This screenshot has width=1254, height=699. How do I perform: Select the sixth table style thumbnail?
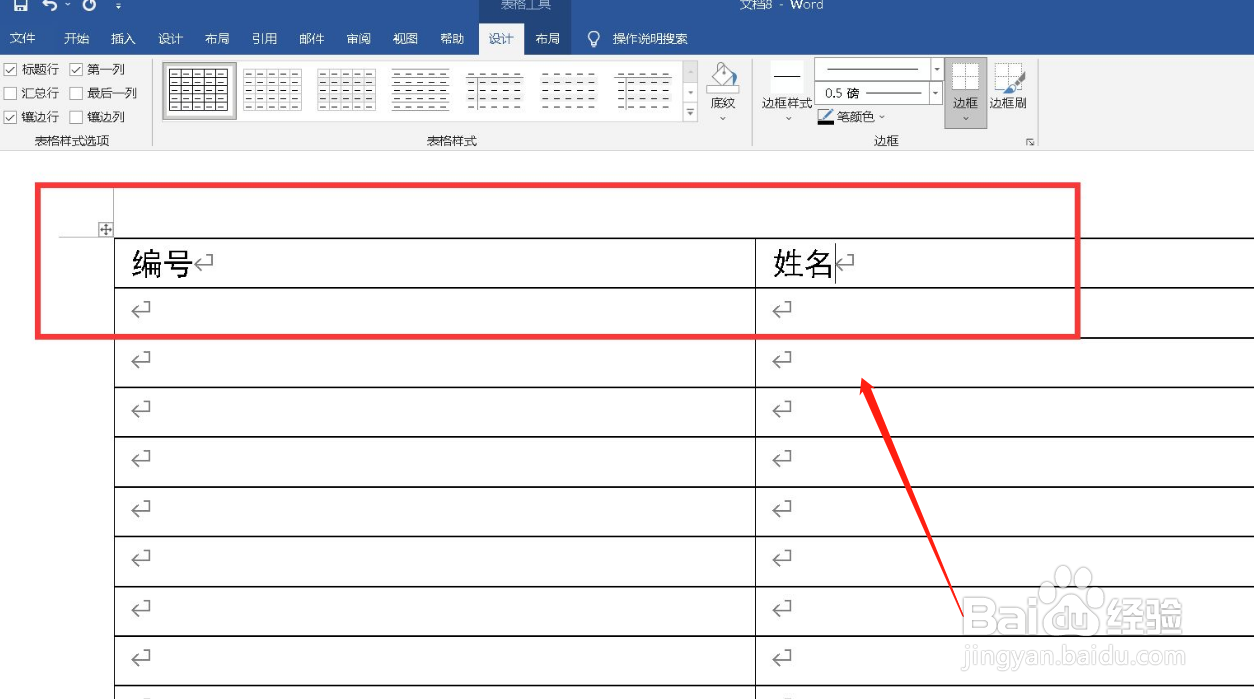568,90
